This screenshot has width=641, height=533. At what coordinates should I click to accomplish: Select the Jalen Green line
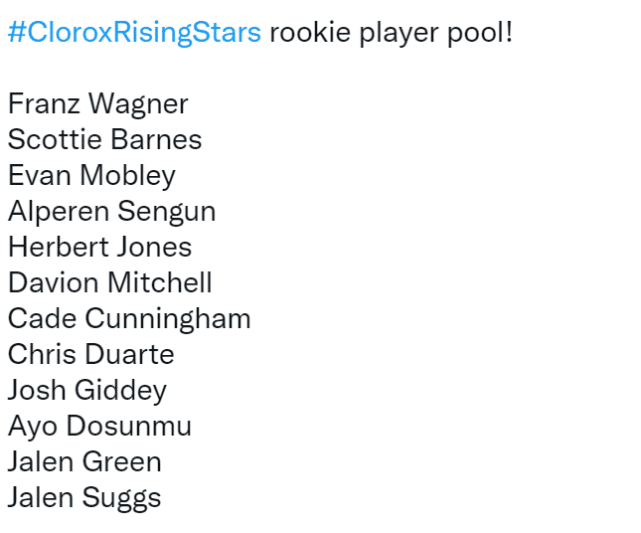pos(84,462)
